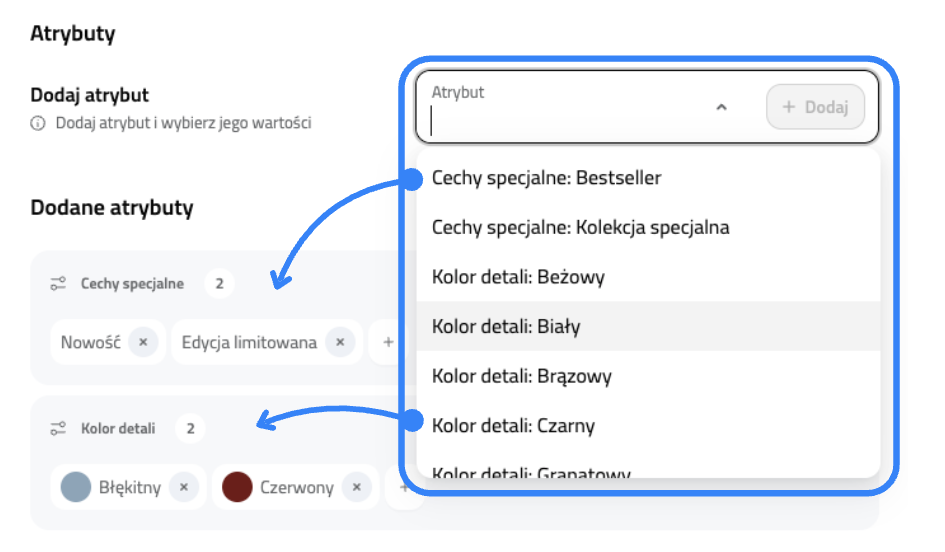Select Cechy specjalne: Kolekcja specjalna option

(x=580, y=227)
